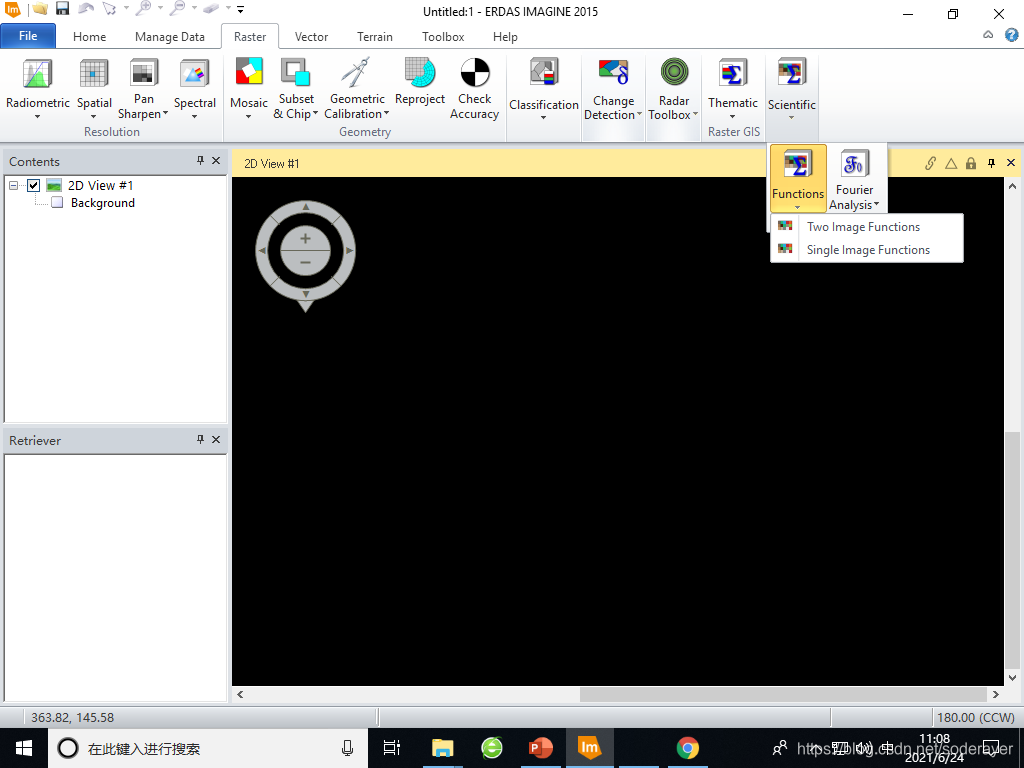
Task: Open the Fourier Analysis tool
Action: [854, 179]
